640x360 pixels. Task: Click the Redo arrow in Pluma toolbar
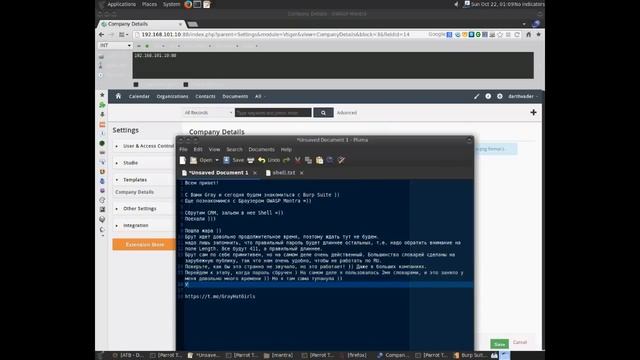tap(286, 160)
